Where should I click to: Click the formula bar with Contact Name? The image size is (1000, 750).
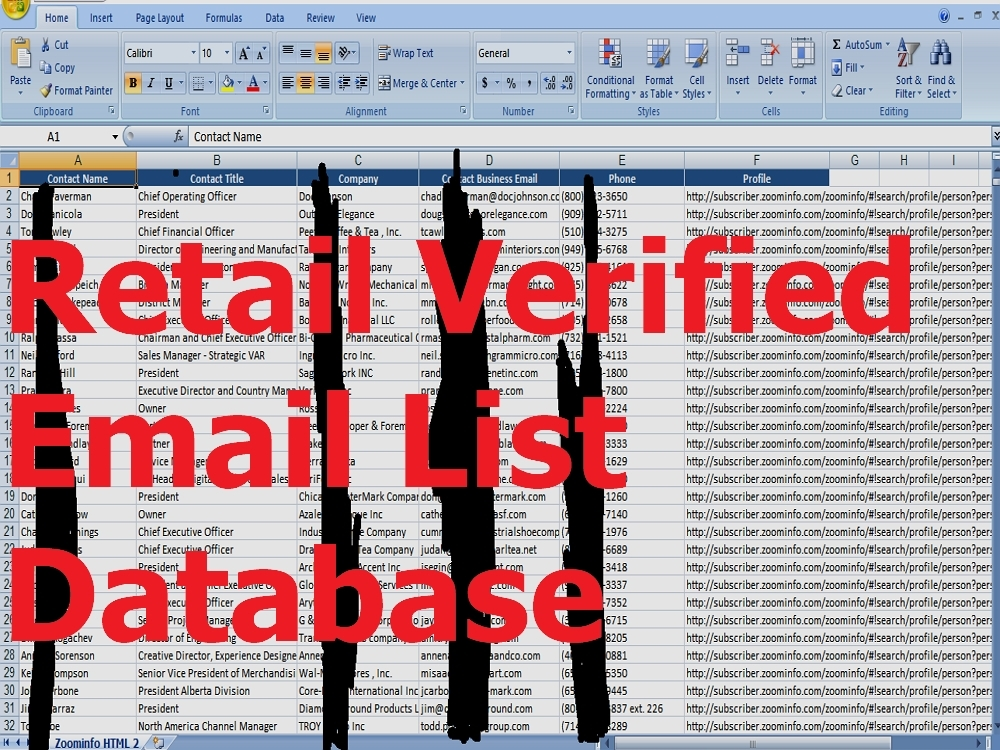(589, 136)
